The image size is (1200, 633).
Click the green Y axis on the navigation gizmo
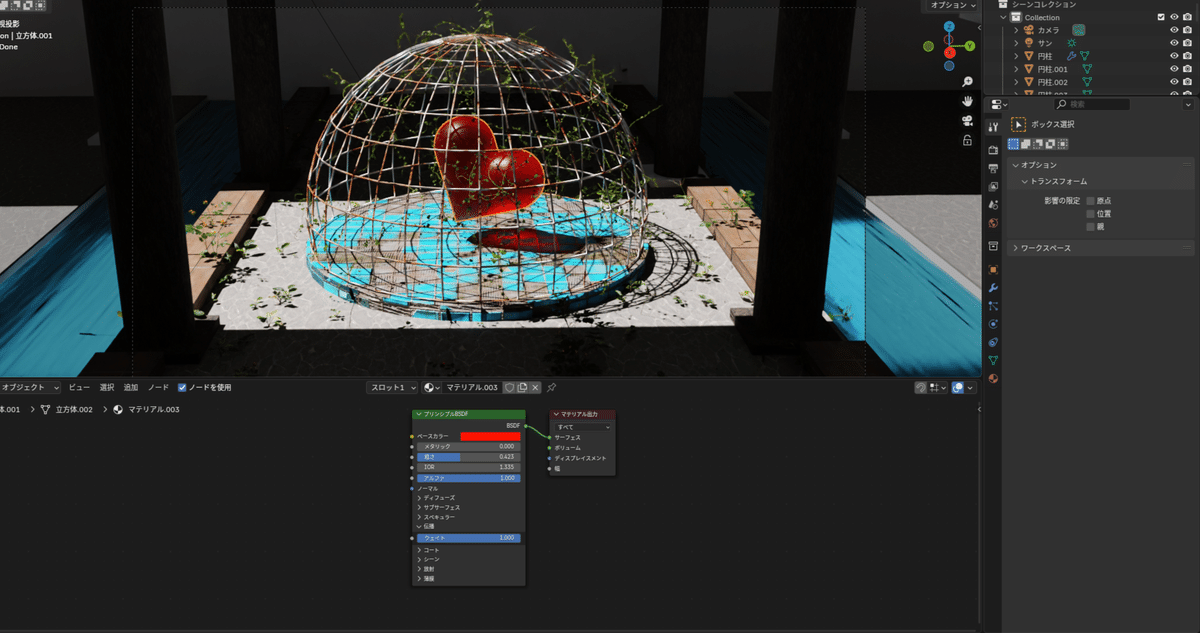click(x=970, y=46)
